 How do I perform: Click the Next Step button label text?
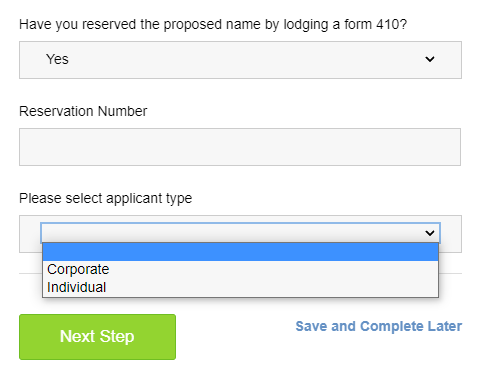pyautogui.click(x=97, y=336)
